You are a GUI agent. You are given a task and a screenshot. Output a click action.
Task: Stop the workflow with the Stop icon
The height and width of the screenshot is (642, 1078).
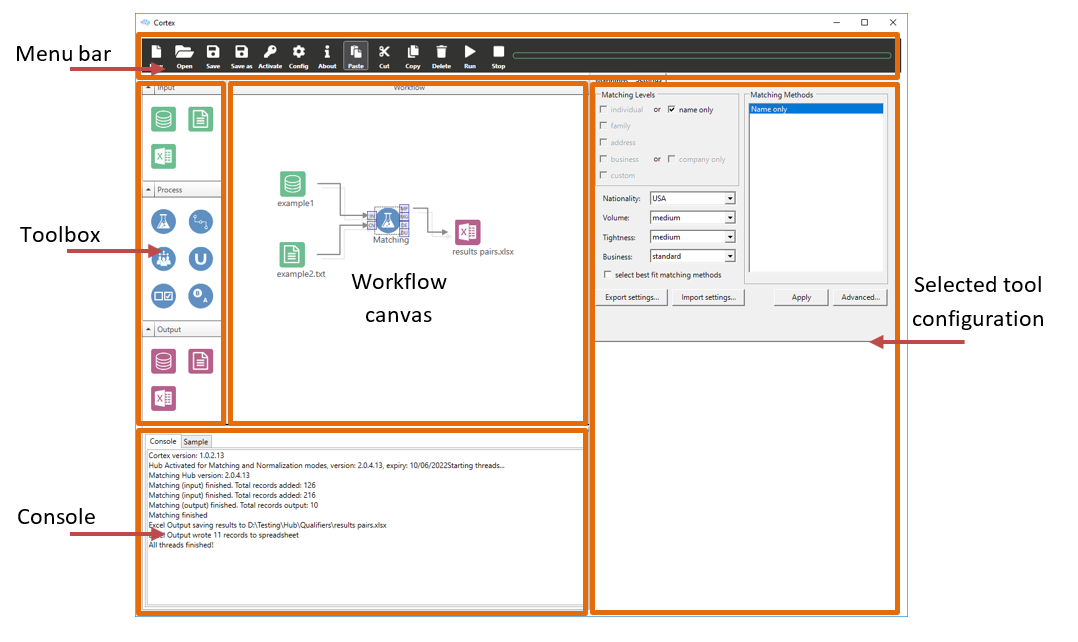point(498,55)
